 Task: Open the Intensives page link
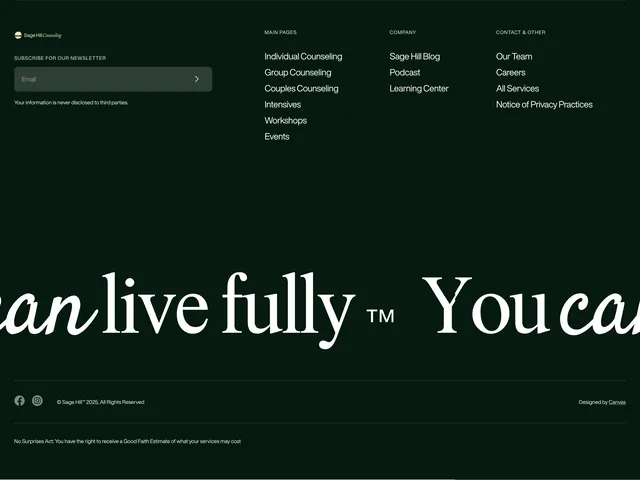coord(282,104)
